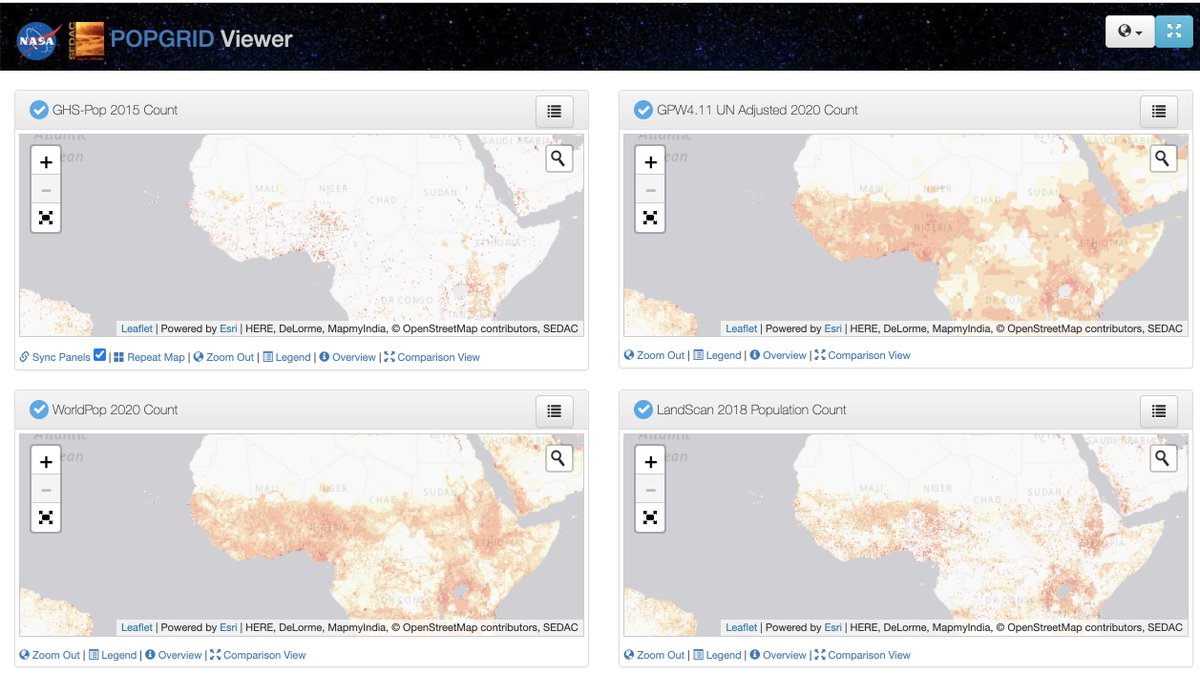This screenshot has height=674, width=1200.
Task: Reset GHS-Pop map to full extent
Action: (46, 218)
